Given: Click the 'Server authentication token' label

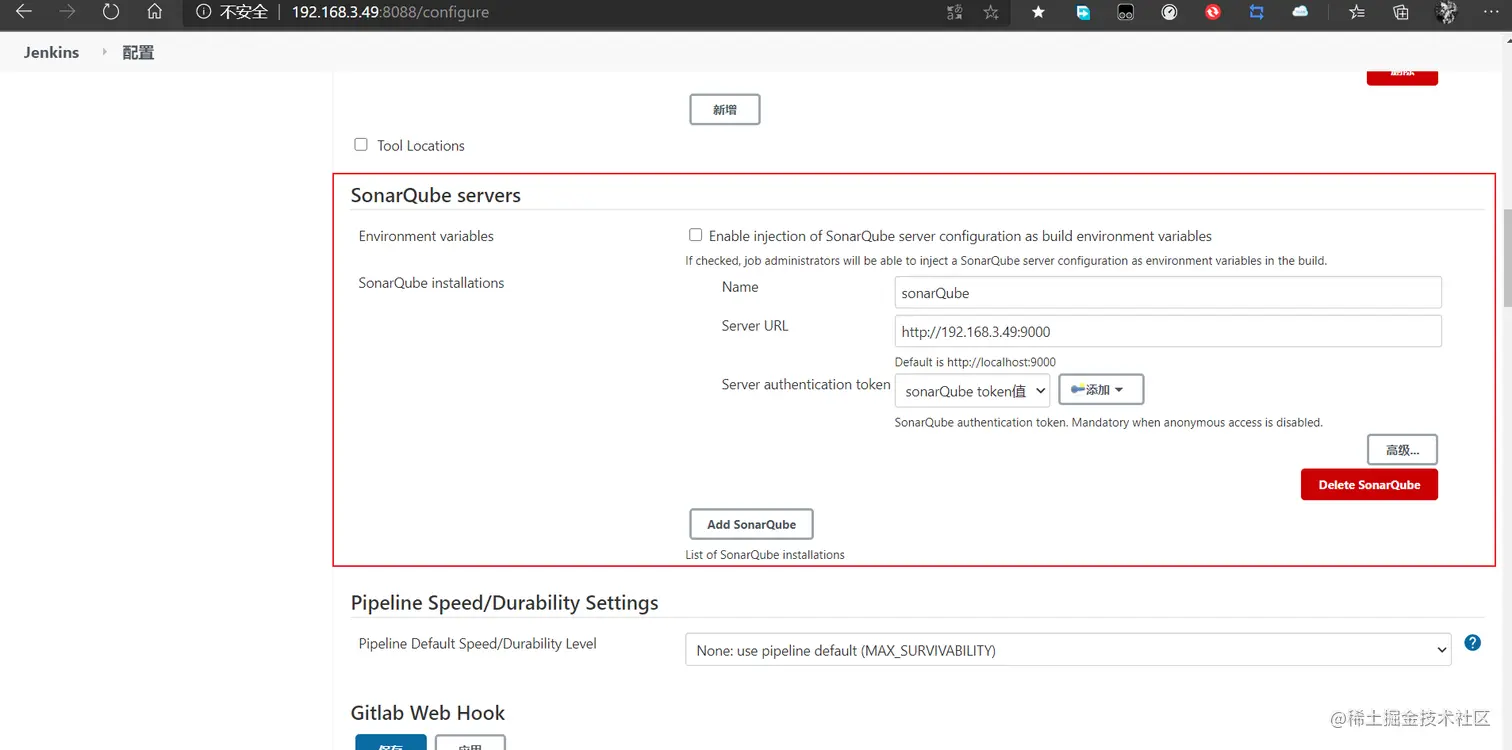Looking at the screenshot, I should tap(806, 384).
